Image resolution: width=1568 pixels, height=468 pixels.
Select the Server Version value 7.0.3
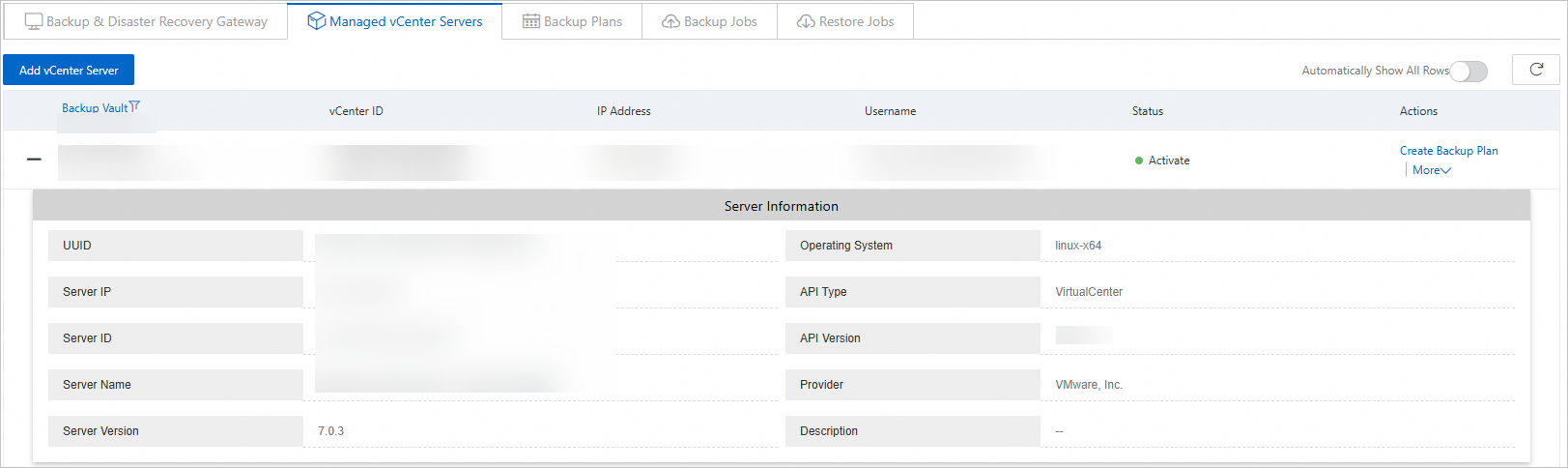point(330,431)
